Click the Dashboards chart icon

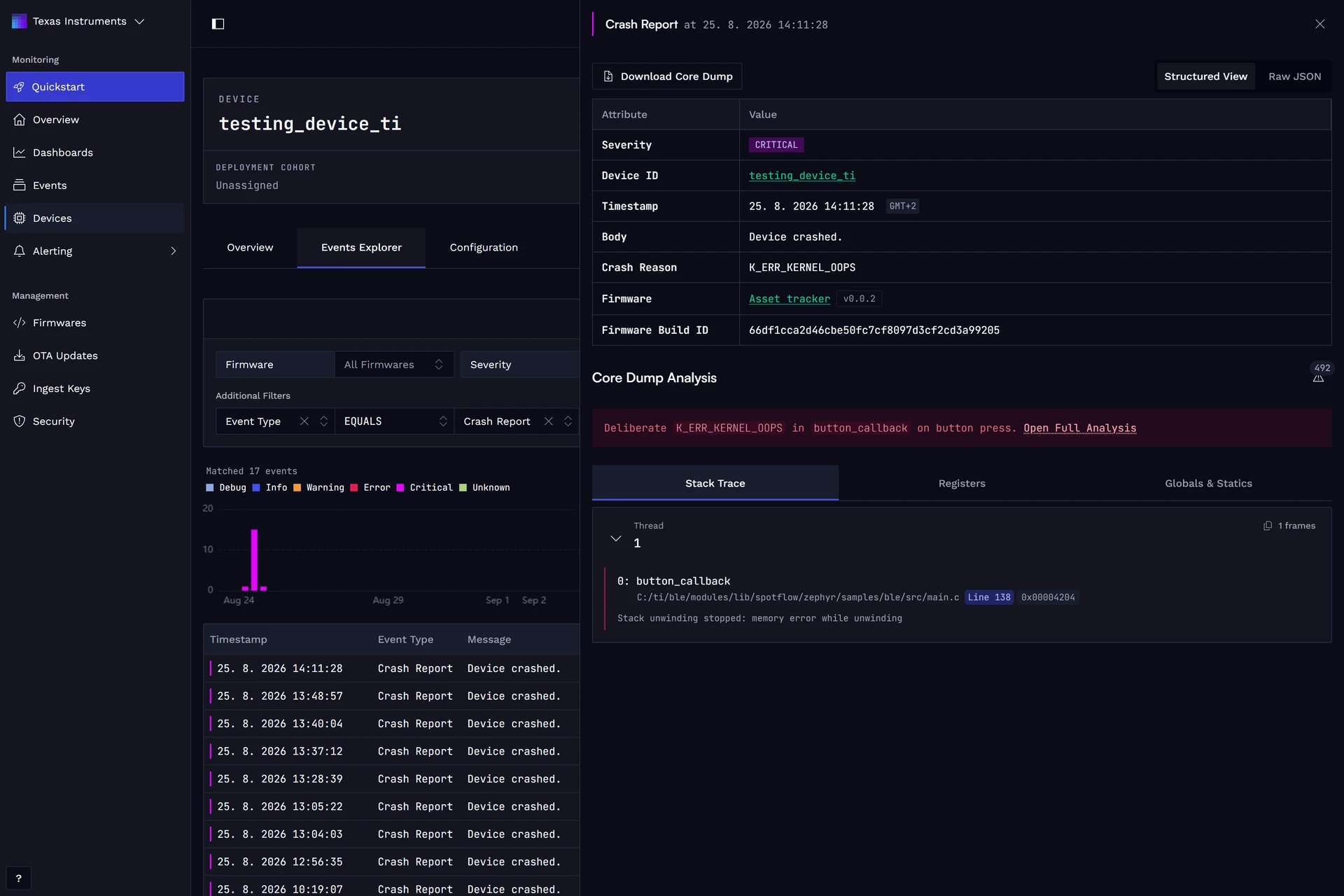pyautogui.click(x=19, y=153)
